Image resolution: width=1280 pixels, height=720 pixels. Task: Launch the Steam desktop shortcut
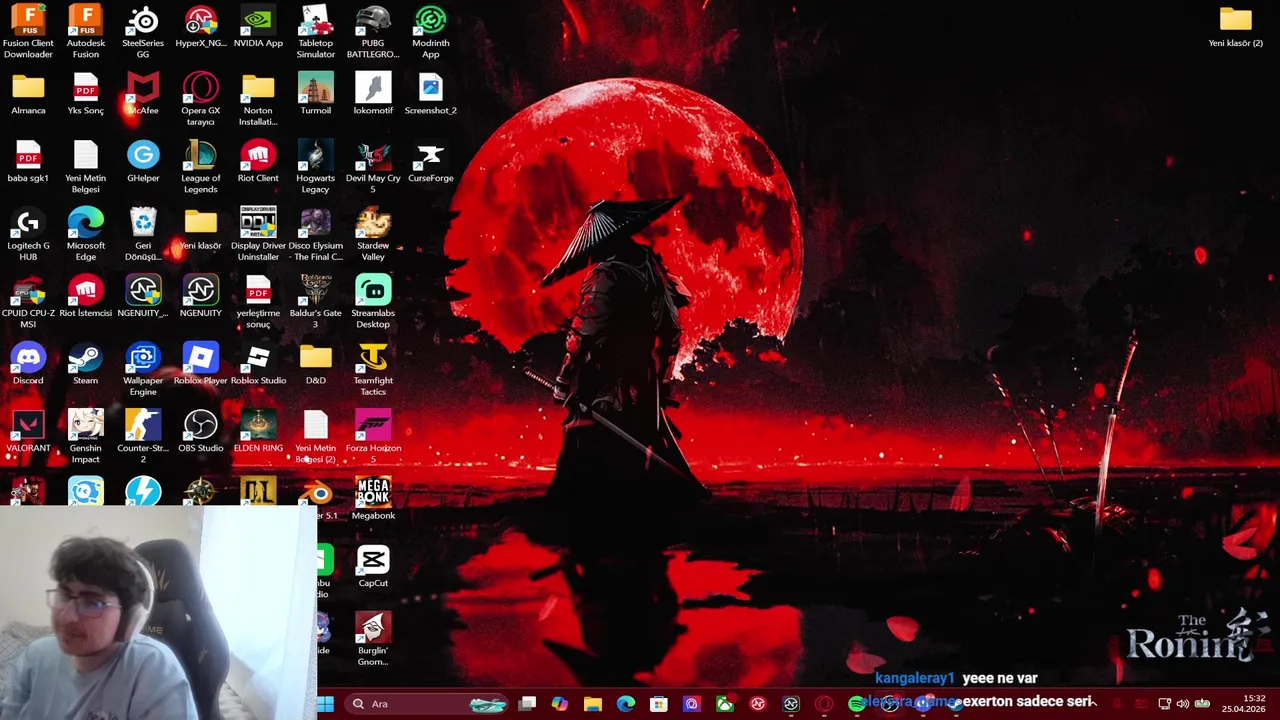pyautogui.click(x=85, y=365)
